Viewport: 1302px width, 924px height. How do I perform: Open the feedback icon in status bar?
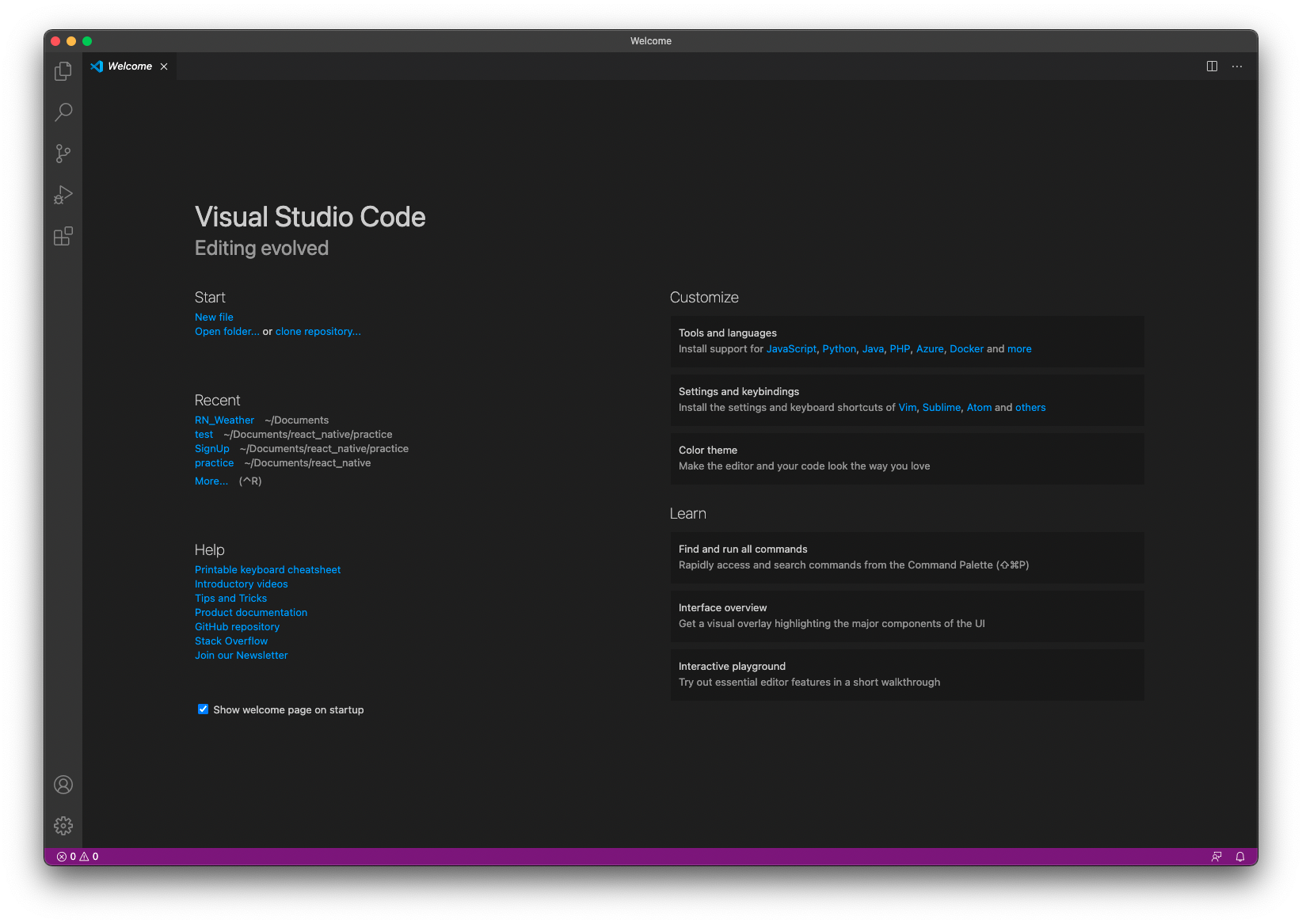point(1216,857)
